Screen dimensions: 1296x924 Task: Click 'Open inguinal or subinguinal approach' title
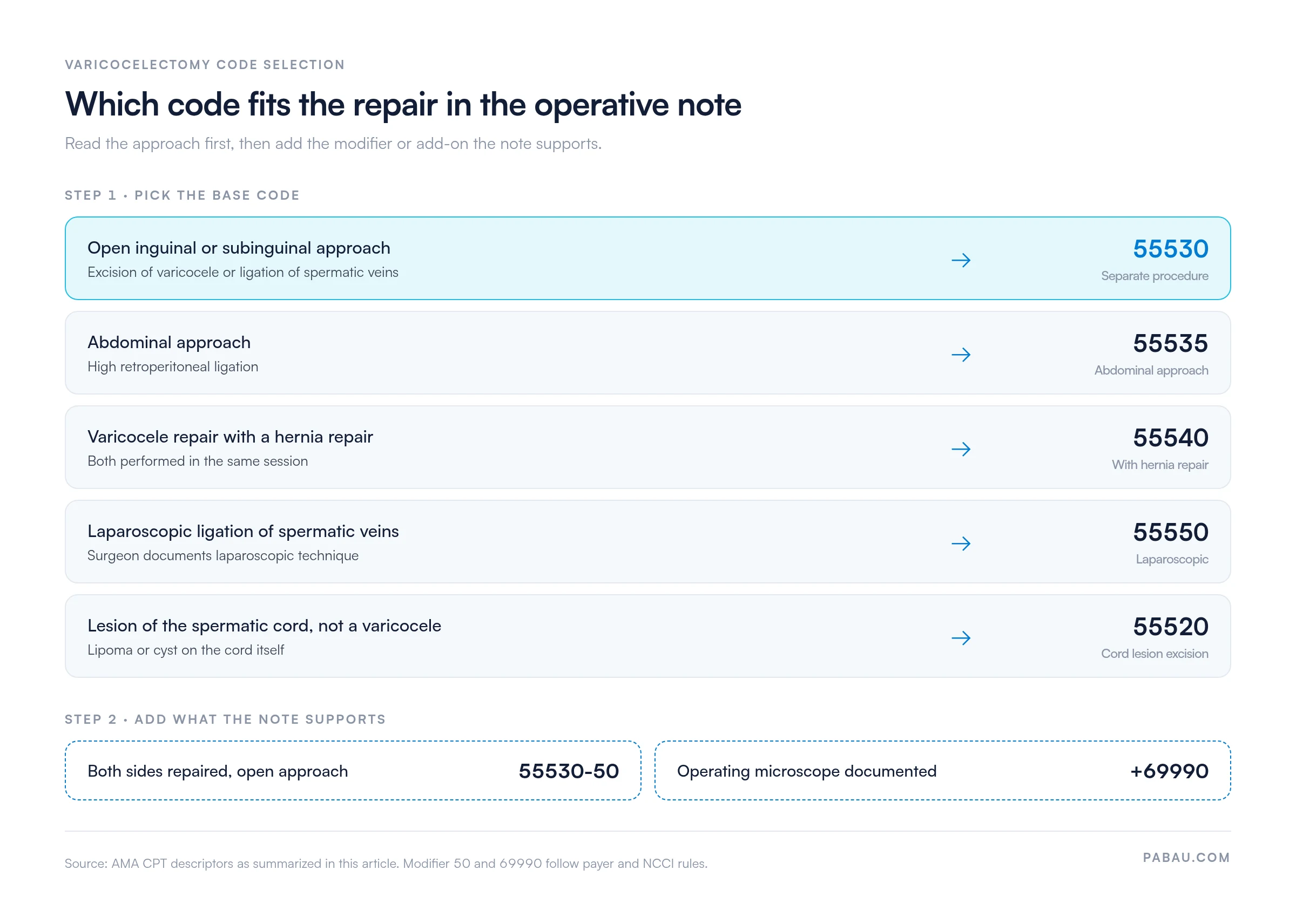239,248
